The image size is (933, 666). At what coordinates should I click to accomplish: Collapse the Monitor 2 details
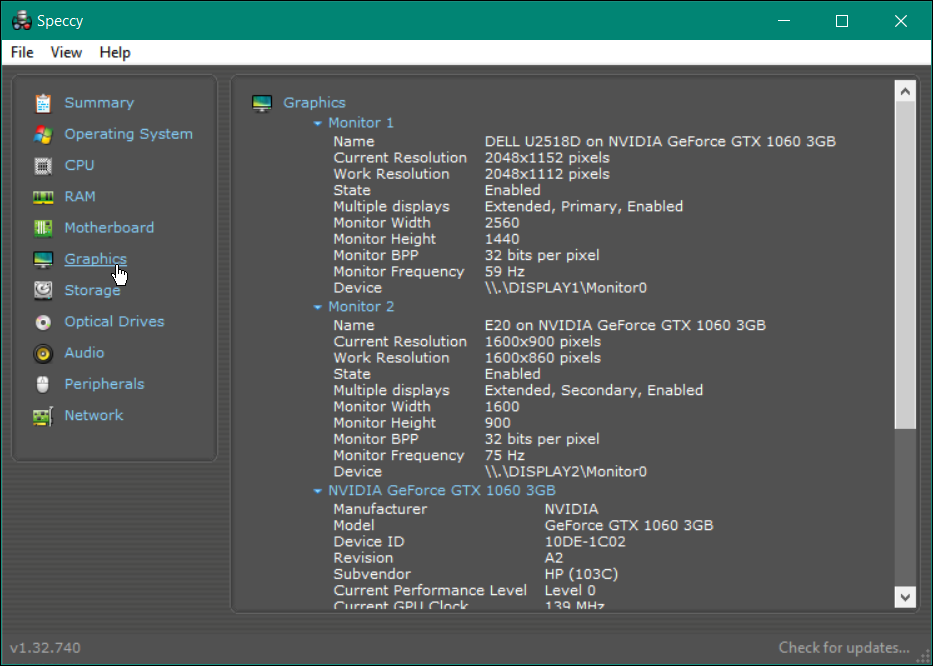pos(317,306)
